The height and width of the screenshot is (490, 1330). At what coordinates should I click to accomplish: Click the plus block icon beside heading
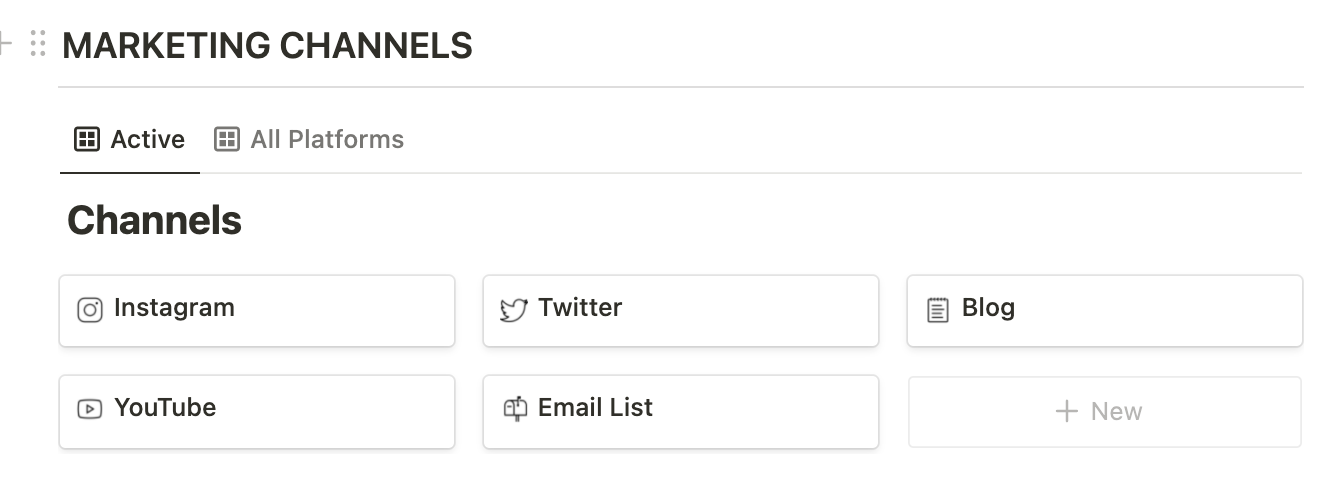(4, 45)
